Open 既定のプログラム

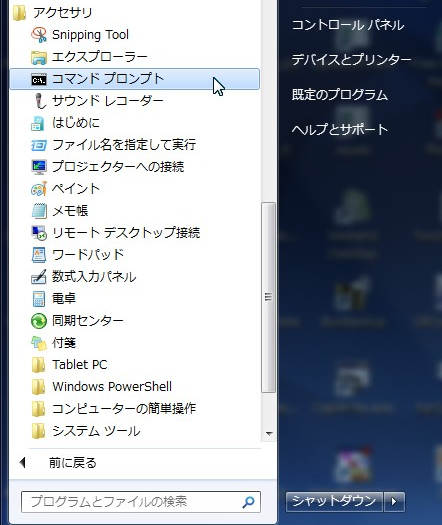[x=340, y=94]
